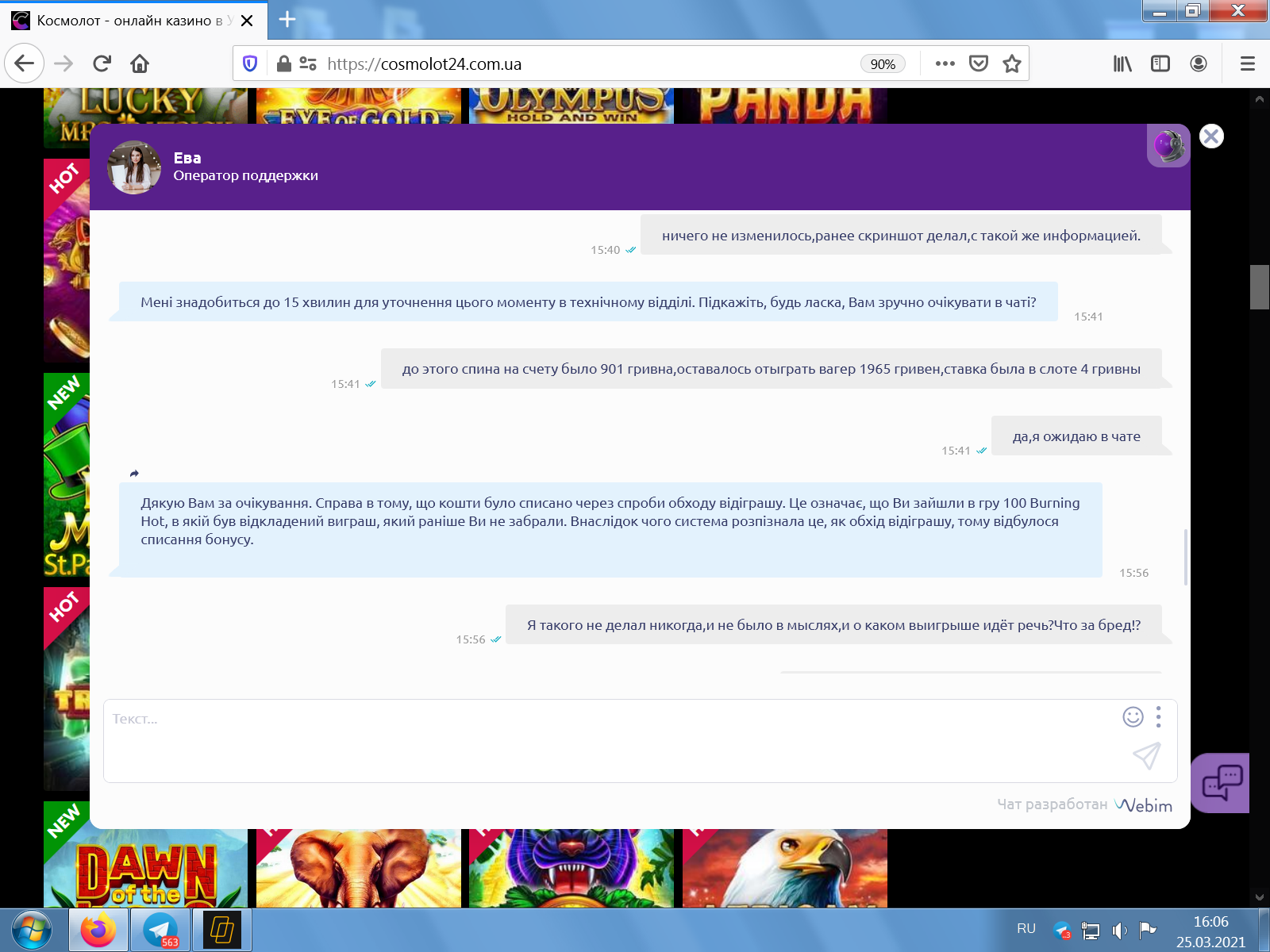Click the browser page scrollbar thumb
Image resolution: width=1270 pixels, height=952 pixels.
tap(1260, 287)
